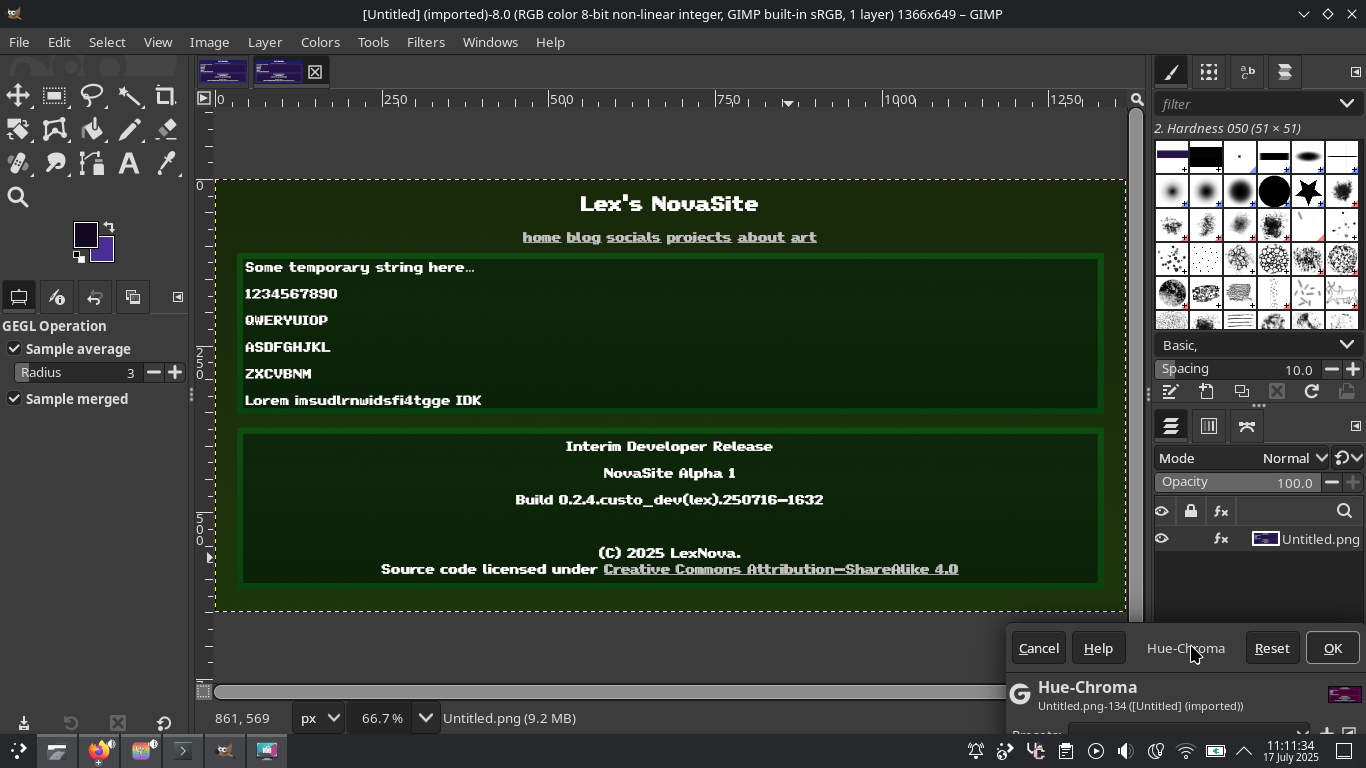Click OK in the Hue-Chroma dialog
Screen dimensions: 1366x768
coord(1332,648)
